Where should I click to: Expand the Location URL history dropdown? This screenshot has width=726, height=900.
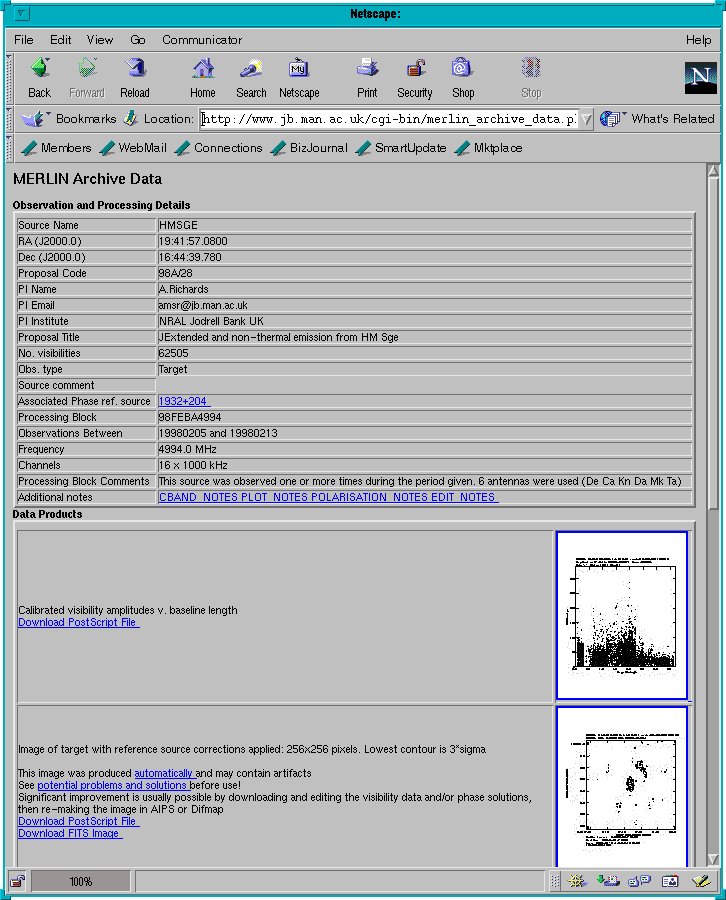586,119
